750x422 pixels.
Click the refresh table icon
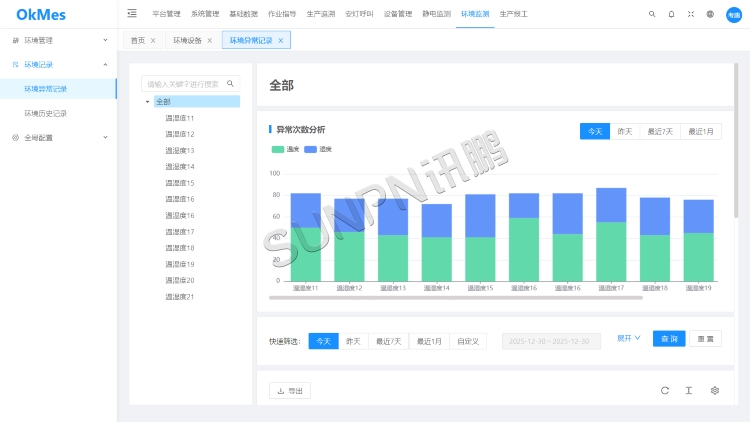(x=665, y=390)
